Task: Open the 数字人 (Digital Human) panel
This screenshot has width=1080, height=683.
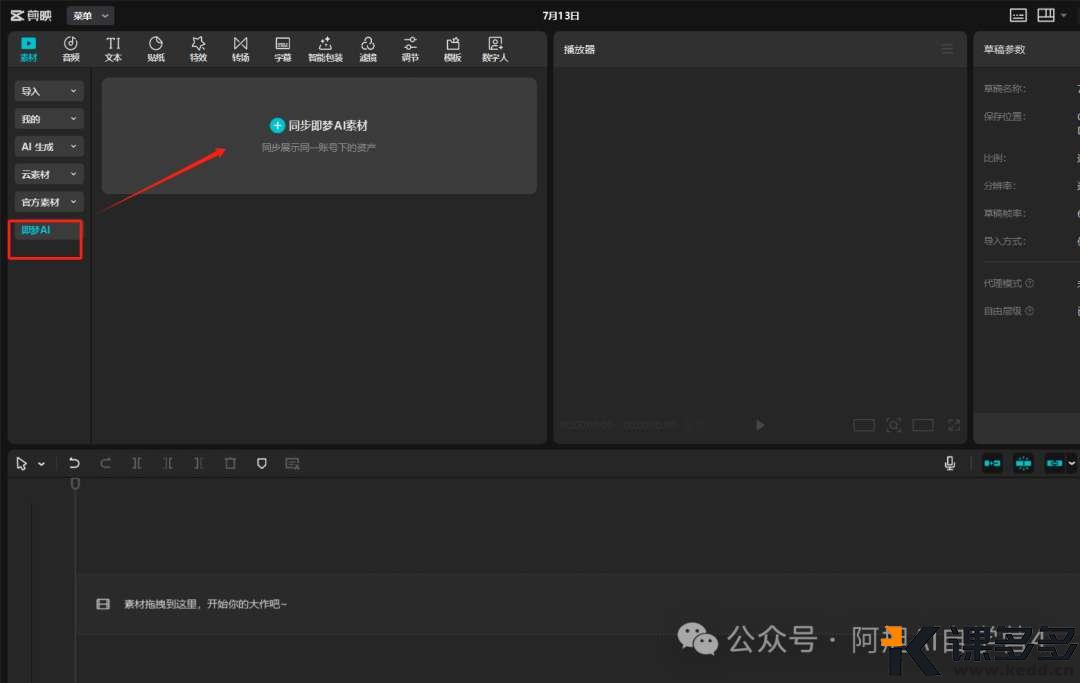Action: tap(495, 49)
